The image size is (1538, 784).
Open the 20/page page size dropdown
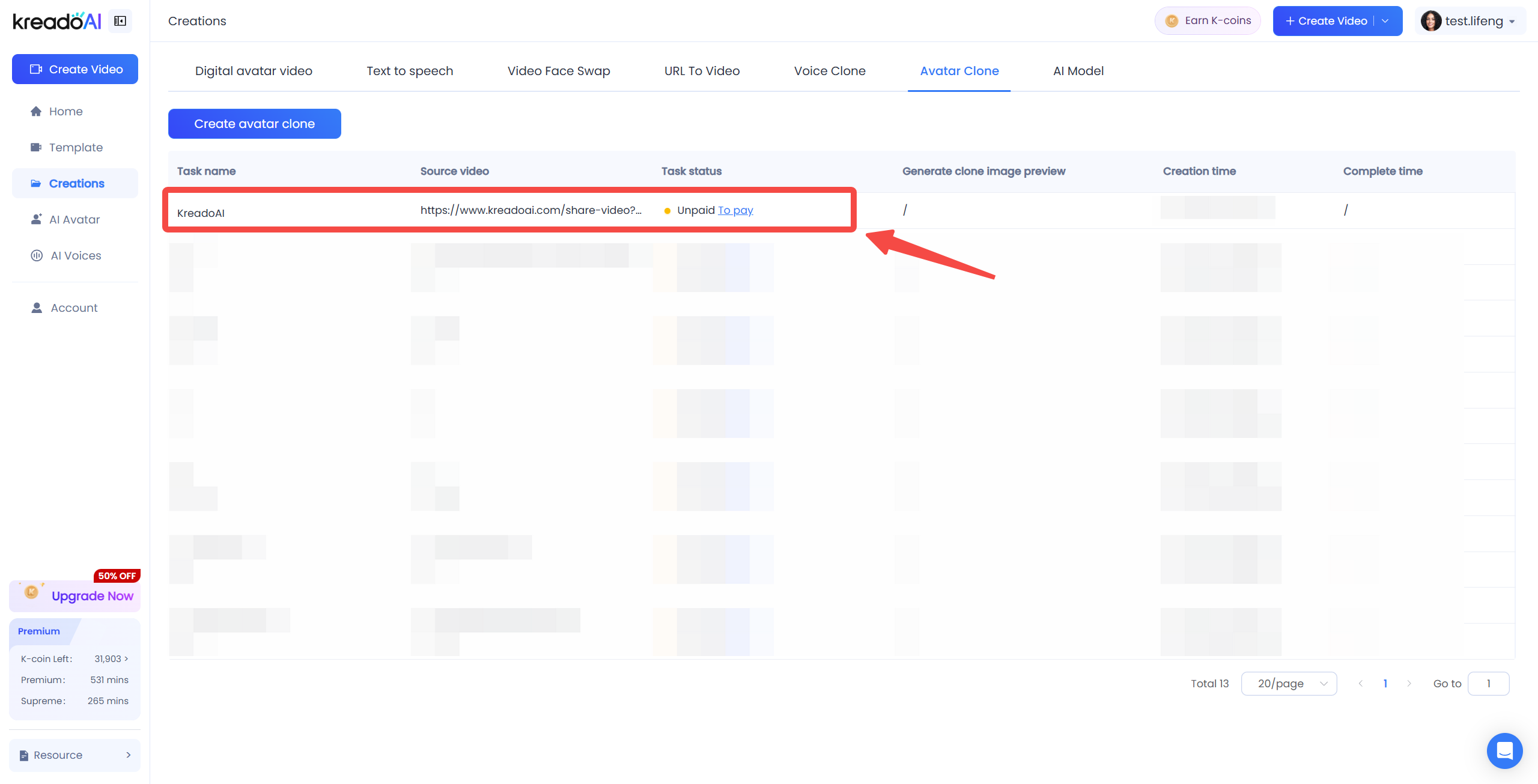coord(1289,684)
